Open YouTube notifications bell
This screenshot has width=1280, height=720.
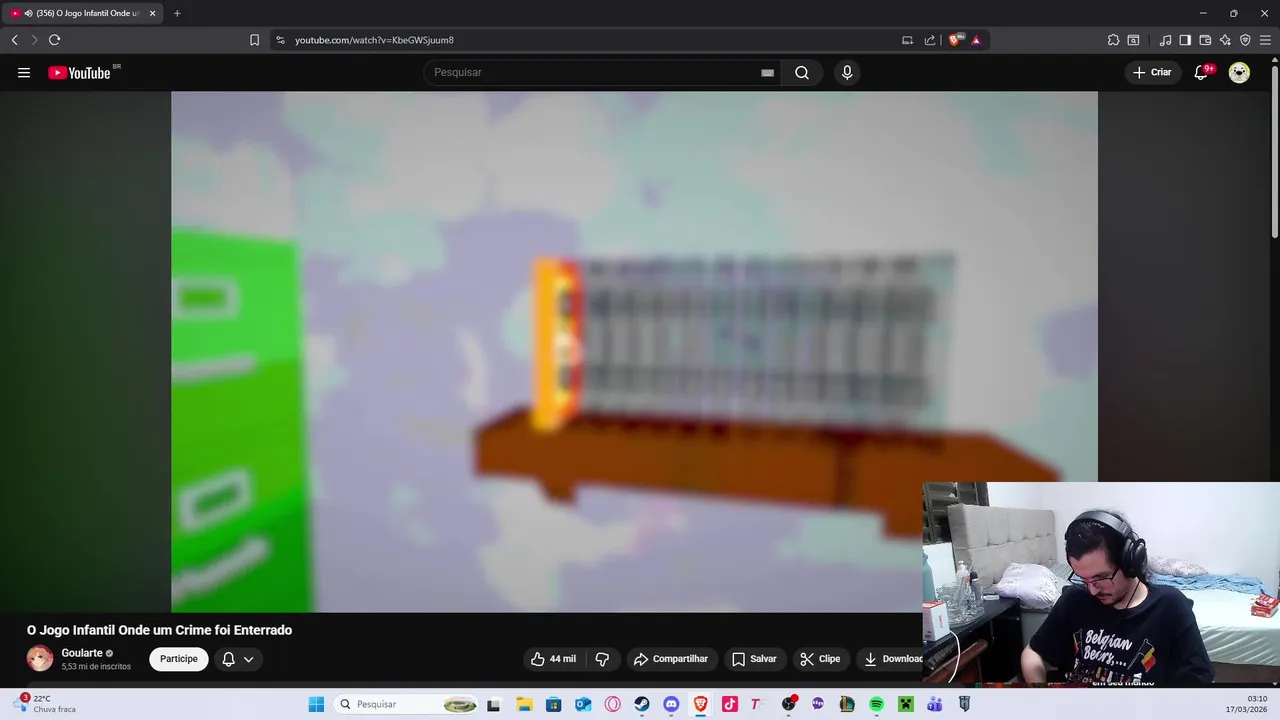click(1201, 72)
